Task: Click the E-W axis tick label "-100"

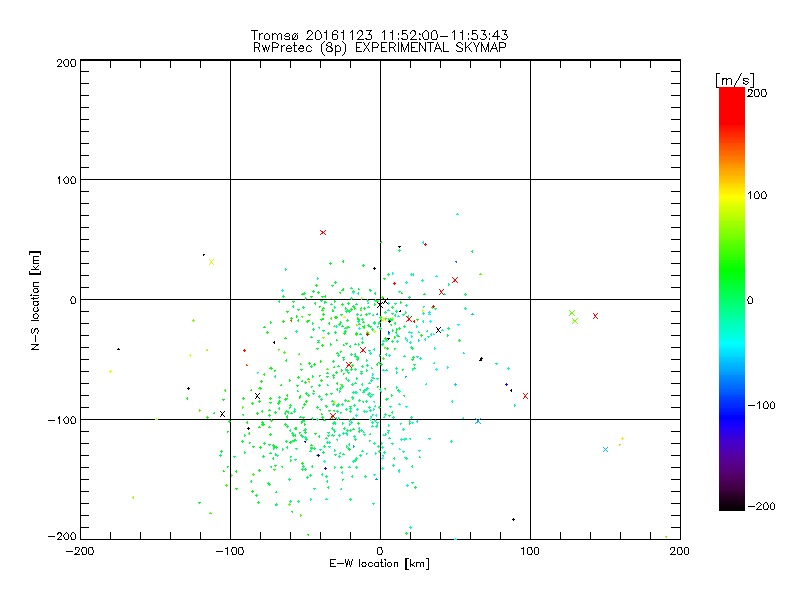Action: [230, 551]
